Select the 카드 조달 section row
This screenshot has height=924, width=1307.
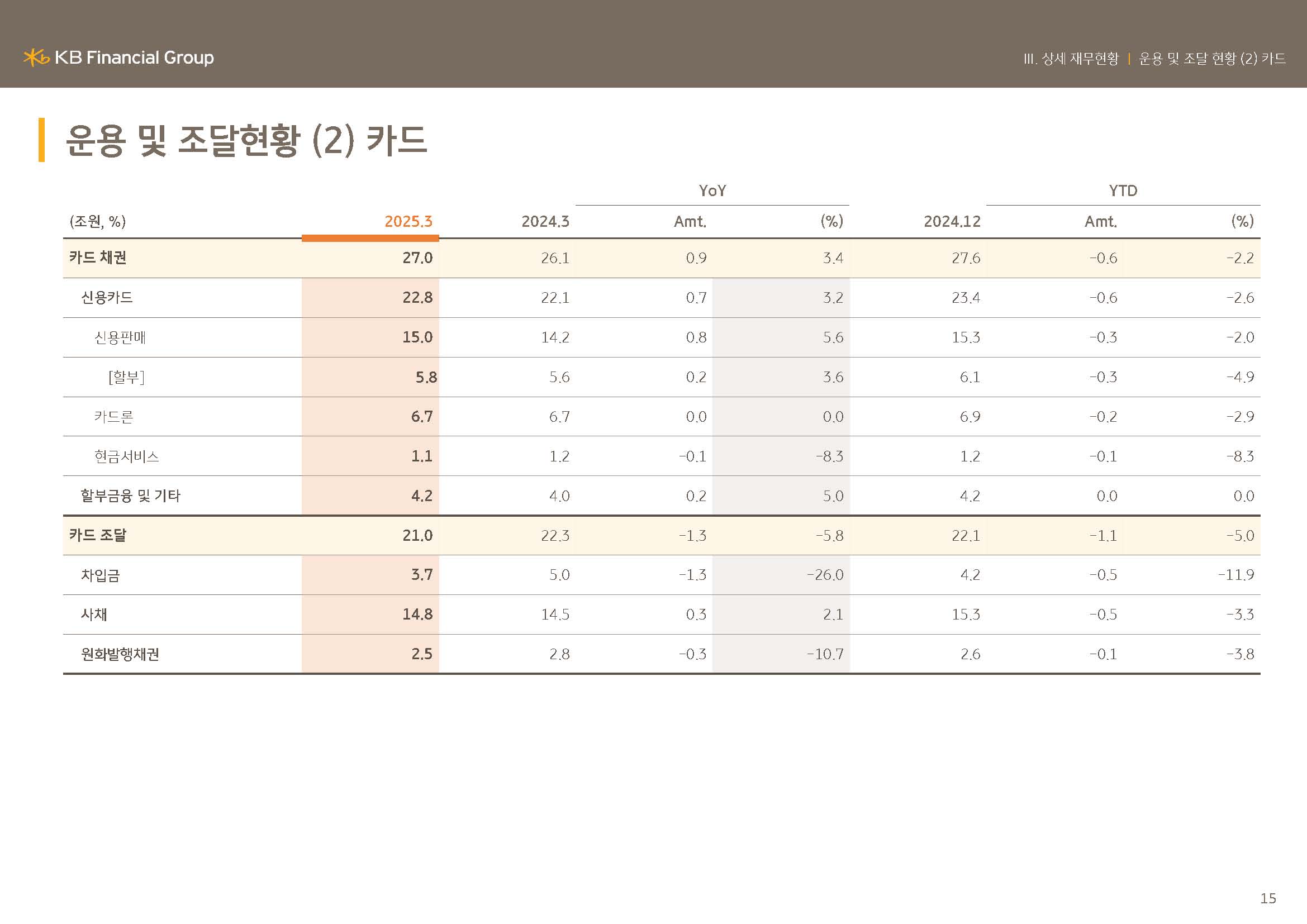pos(98,535)
